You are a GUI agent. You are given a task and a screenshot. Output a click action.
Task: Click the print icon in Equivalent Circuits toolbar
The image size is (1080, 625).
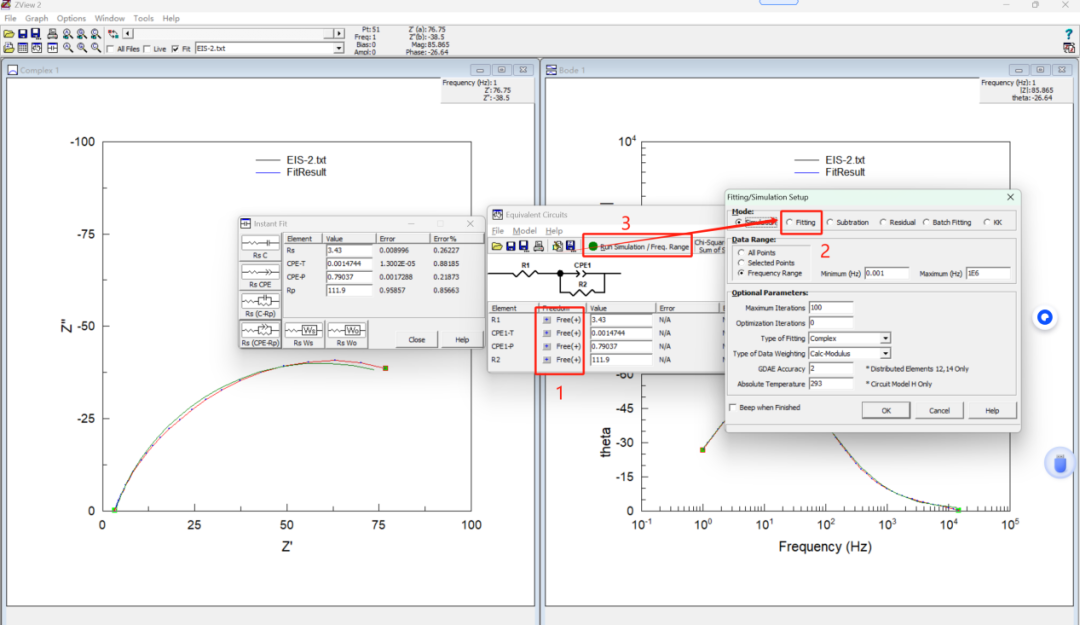pyautogui.click(x=539, y=246)
